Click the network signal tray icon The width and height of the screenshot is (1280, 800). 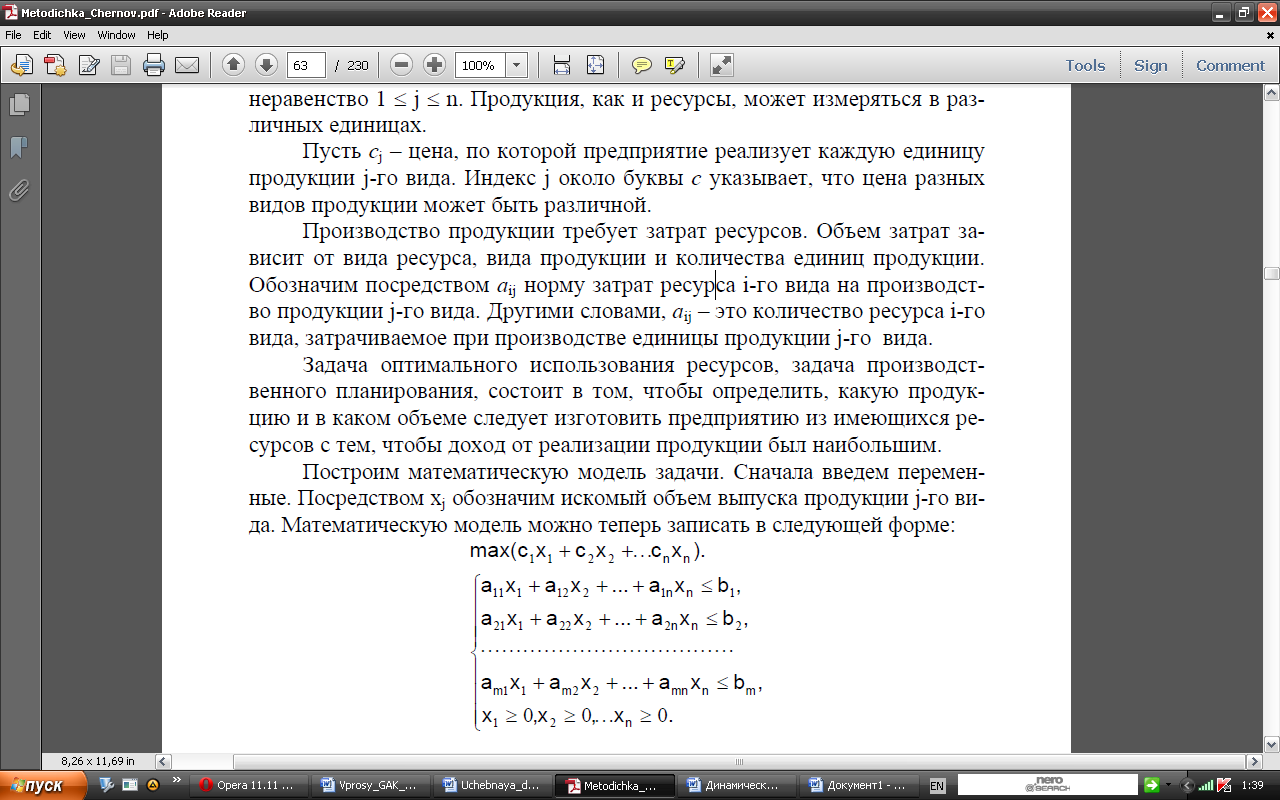[x=1205, y=785]
